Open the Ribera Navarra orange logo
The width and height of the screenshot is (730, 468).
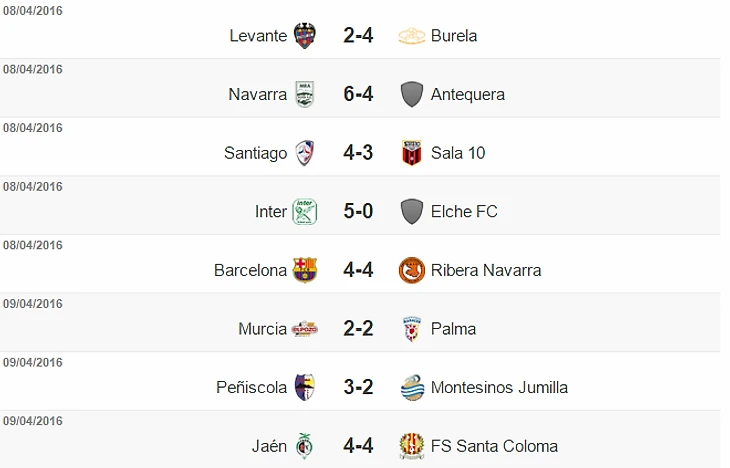click(x=412, y=270)
